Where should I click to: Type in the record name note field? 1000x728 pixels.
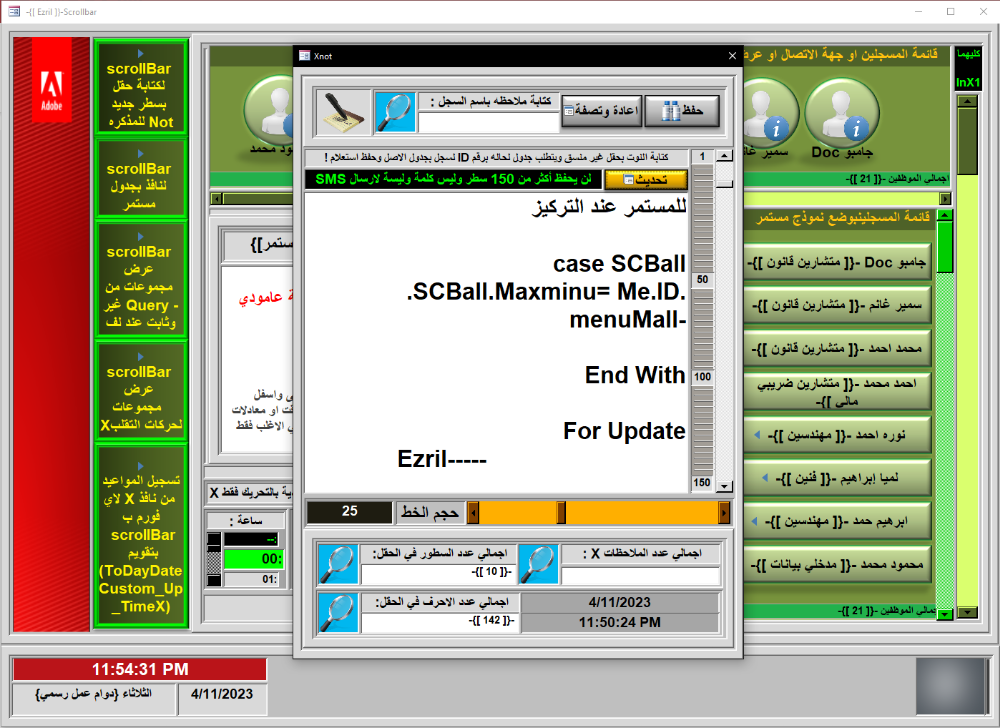tap(487, 122)
